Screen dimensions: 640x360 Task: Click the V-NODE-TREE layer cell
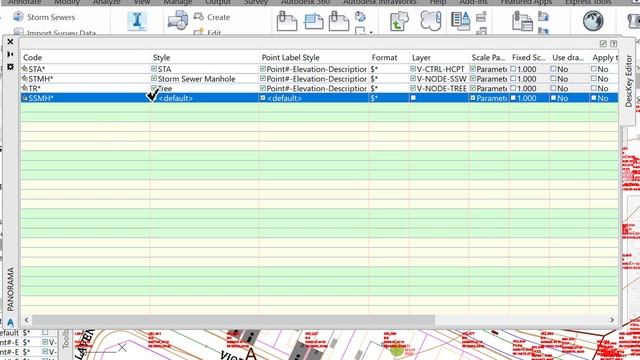(439, 88)
